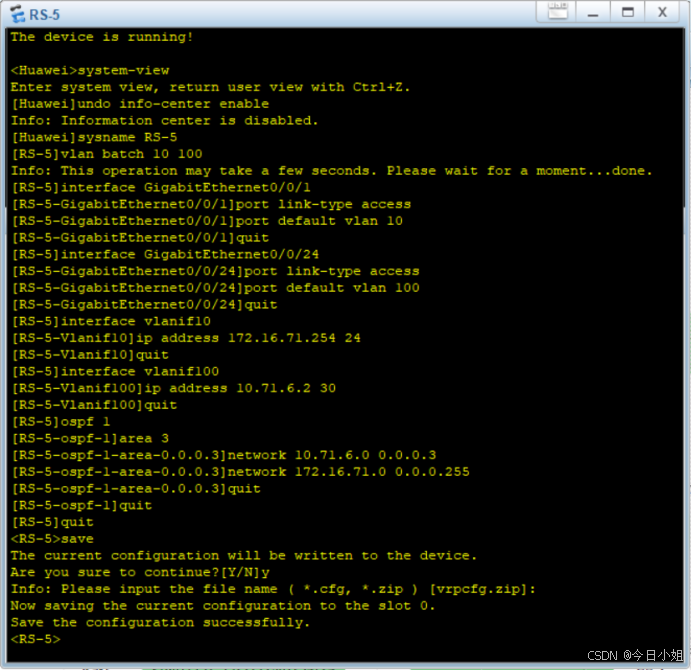692x670 pixels.
Task: Click 'network 10.71.6.0 0.0.0.3' line
Action: pyautogui.click(x=224, y=455)
